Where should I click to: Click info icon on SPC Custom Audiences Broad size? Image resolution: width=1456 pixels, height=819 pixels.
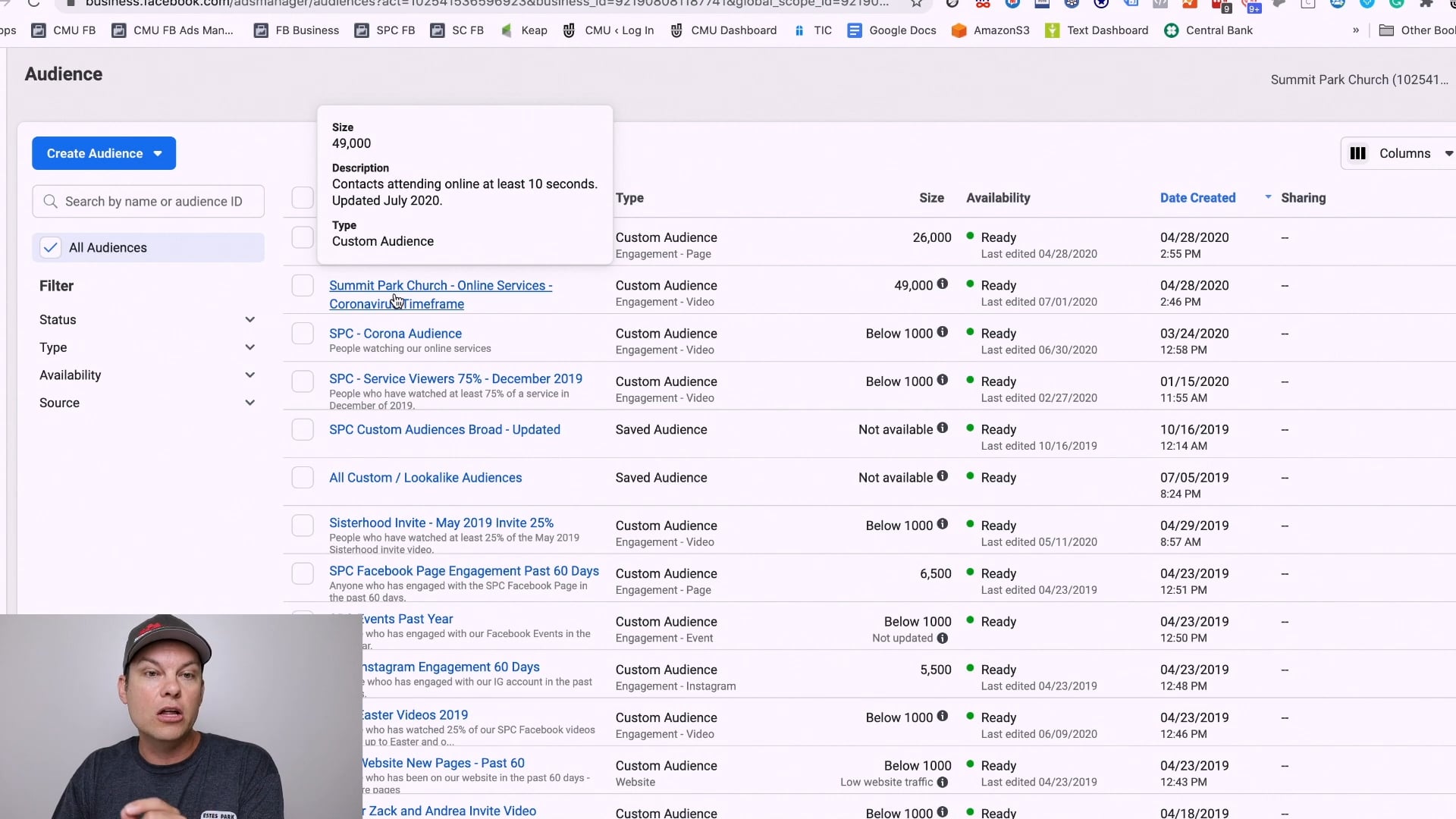(x=942, y=428)
